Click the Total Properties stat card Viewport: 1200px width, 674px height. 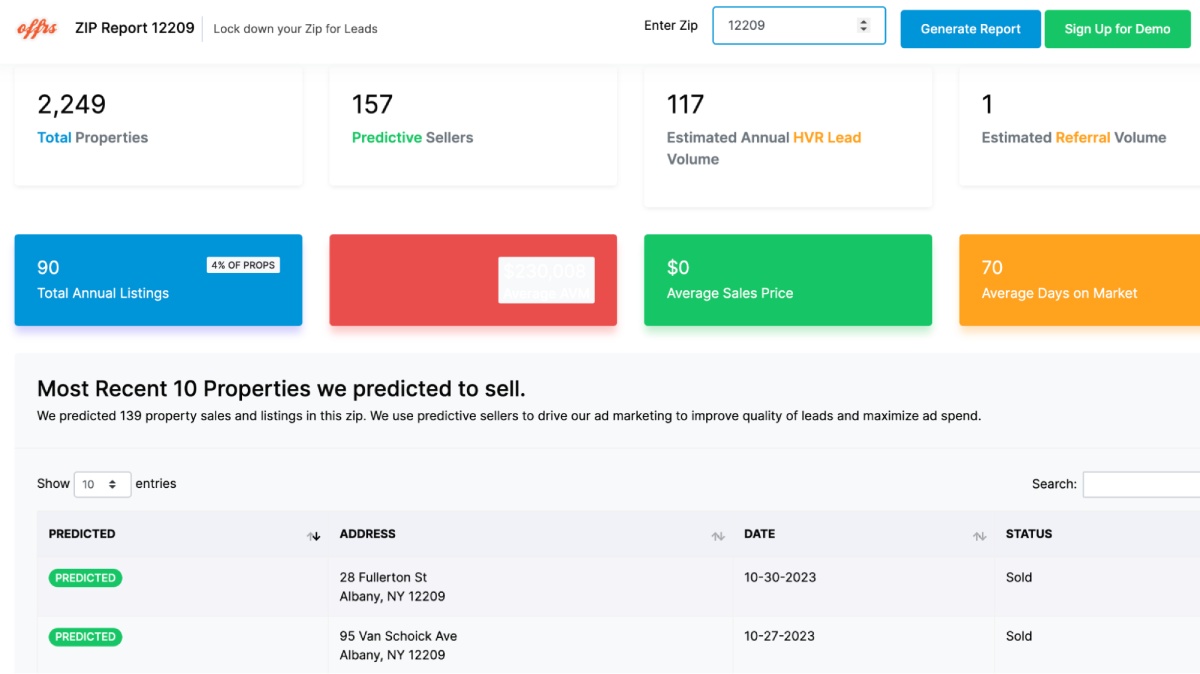[x=158, y=125]
